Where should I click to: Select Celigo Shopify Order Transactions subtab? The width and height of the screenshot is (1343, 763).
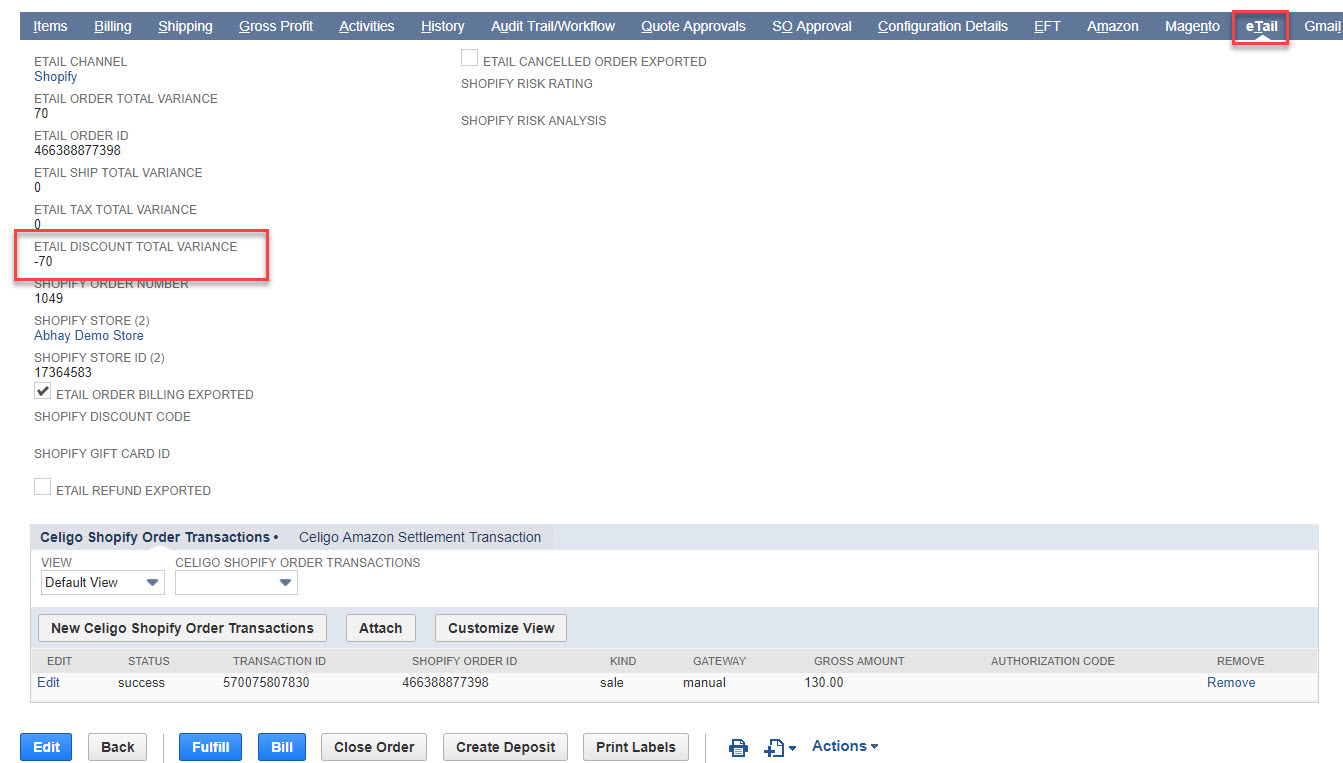click(x=159, y=537)
